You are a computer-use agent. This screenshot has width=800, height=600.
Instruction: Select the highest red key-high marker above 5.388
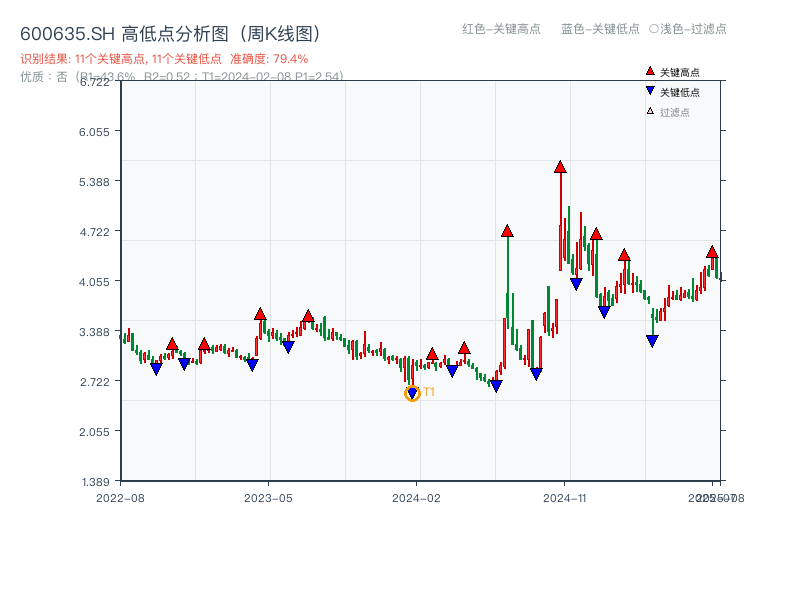tap(560, 167)
